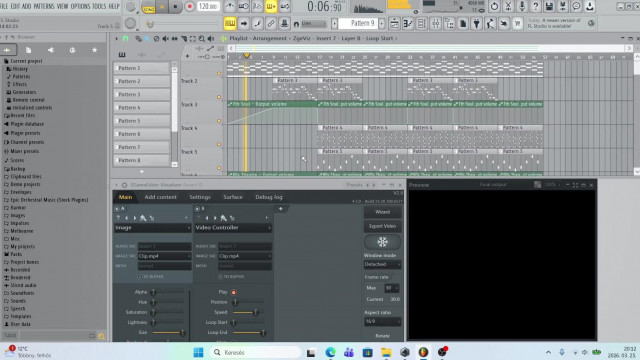Screen dimensions: 640x360
Task: Toggle Track 4 mute dot
Action: [219, 144]
